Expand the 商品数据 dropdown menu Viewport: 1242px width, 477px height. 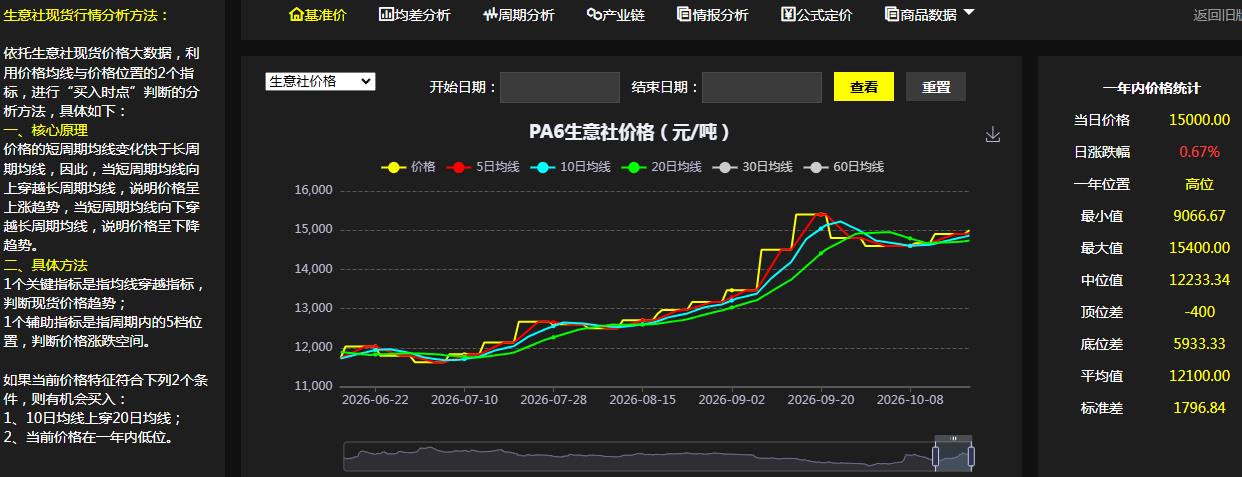coord(930,15)
